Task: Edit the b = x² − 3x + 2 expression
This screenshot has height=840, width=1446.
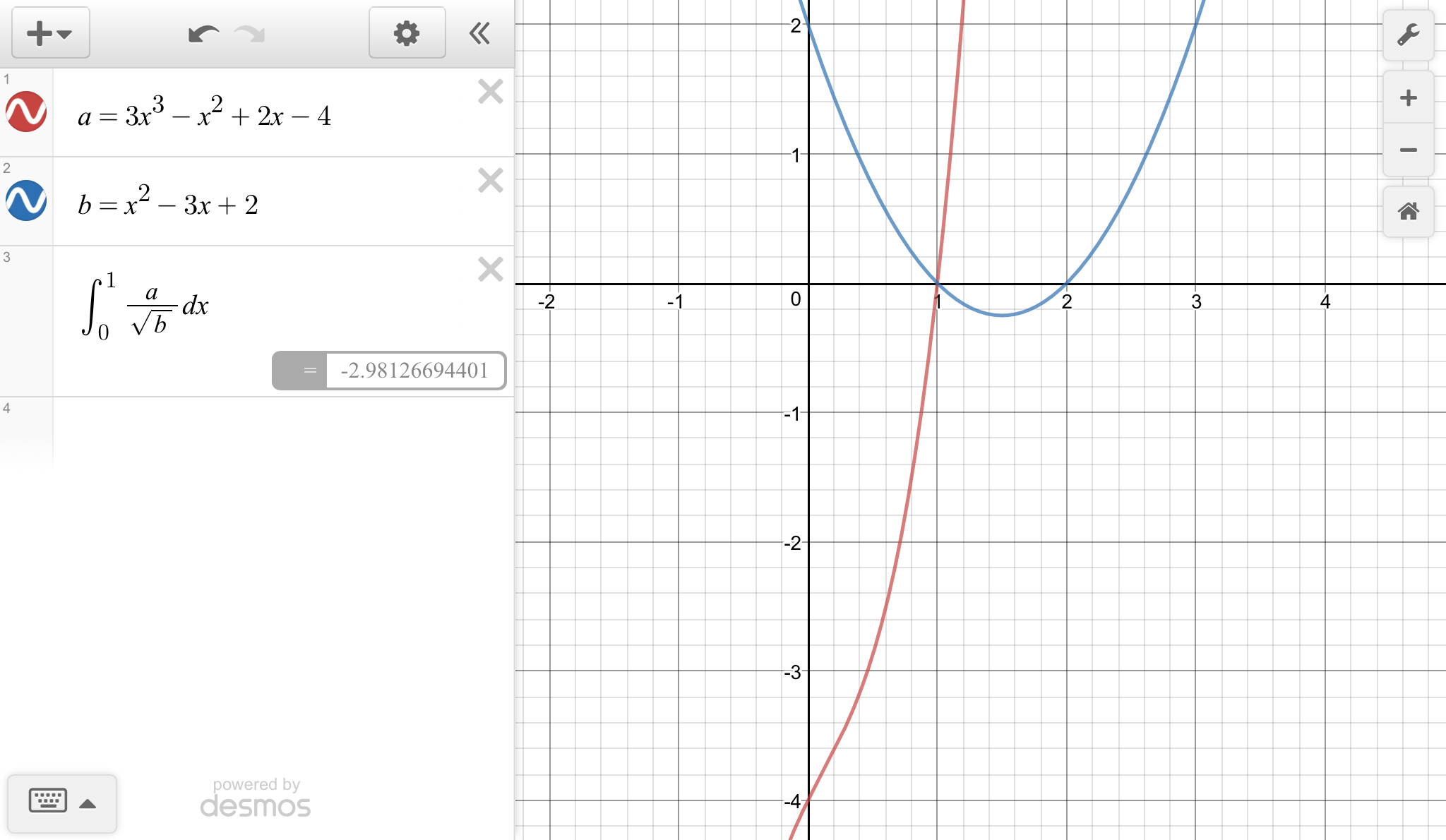Action: tap(168, 205)
